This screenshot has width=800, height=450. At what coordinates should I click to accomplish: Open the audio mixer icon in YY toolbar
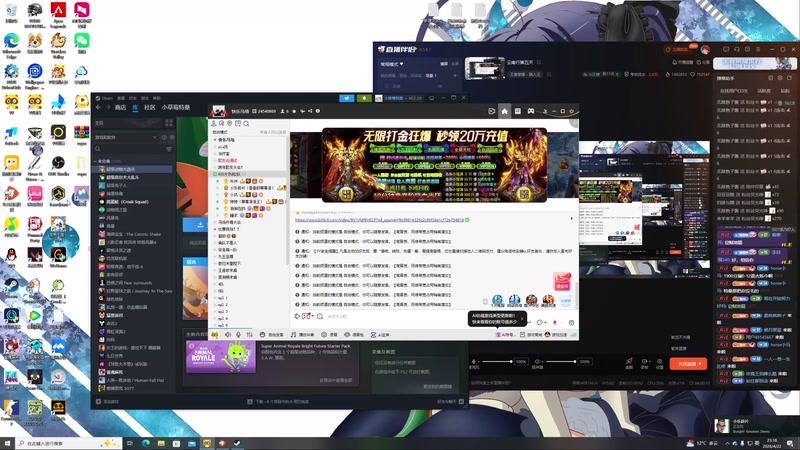[x=249, y=335]
